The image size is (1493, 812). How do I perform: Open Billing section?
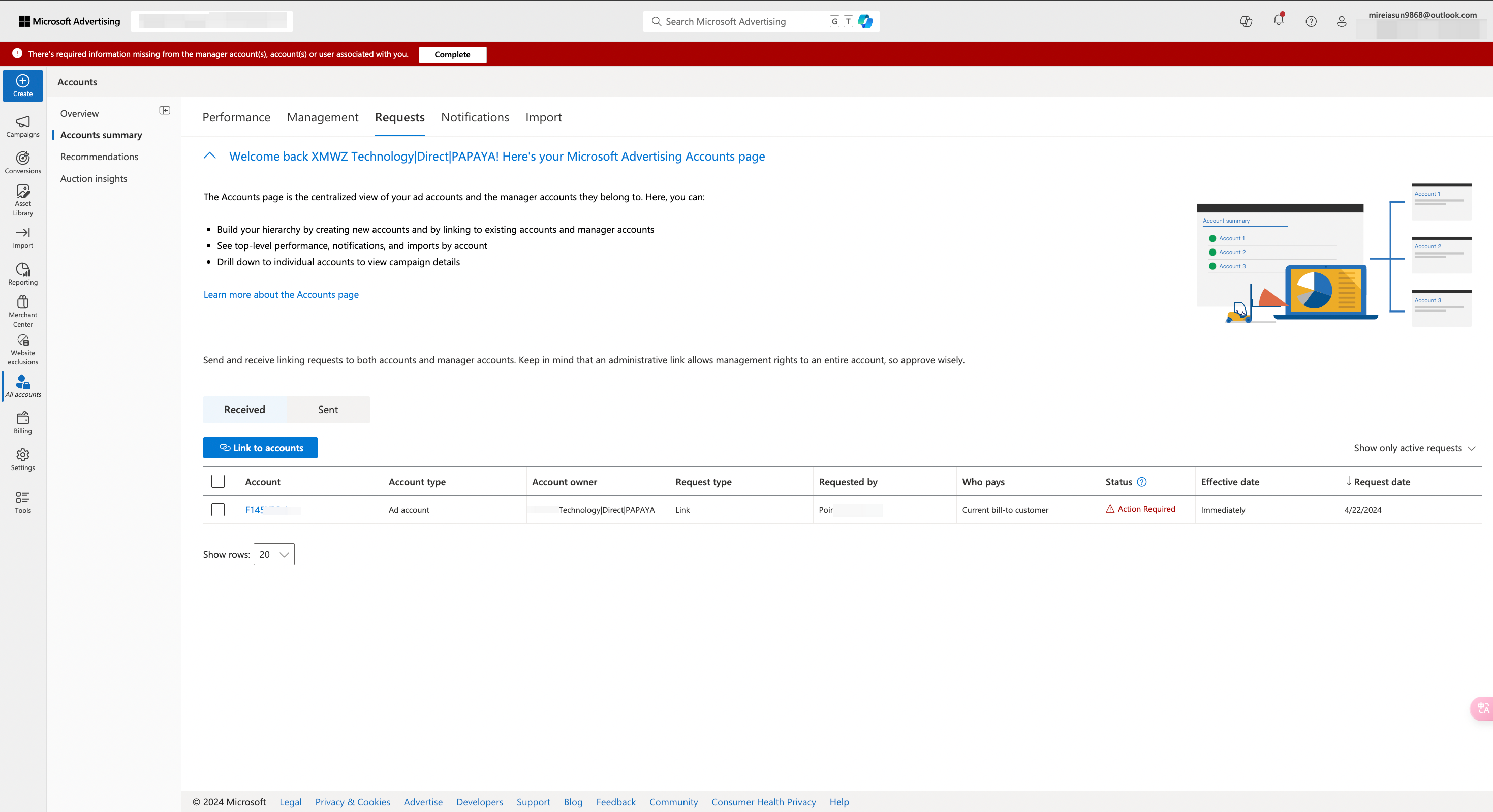[22, 423]
